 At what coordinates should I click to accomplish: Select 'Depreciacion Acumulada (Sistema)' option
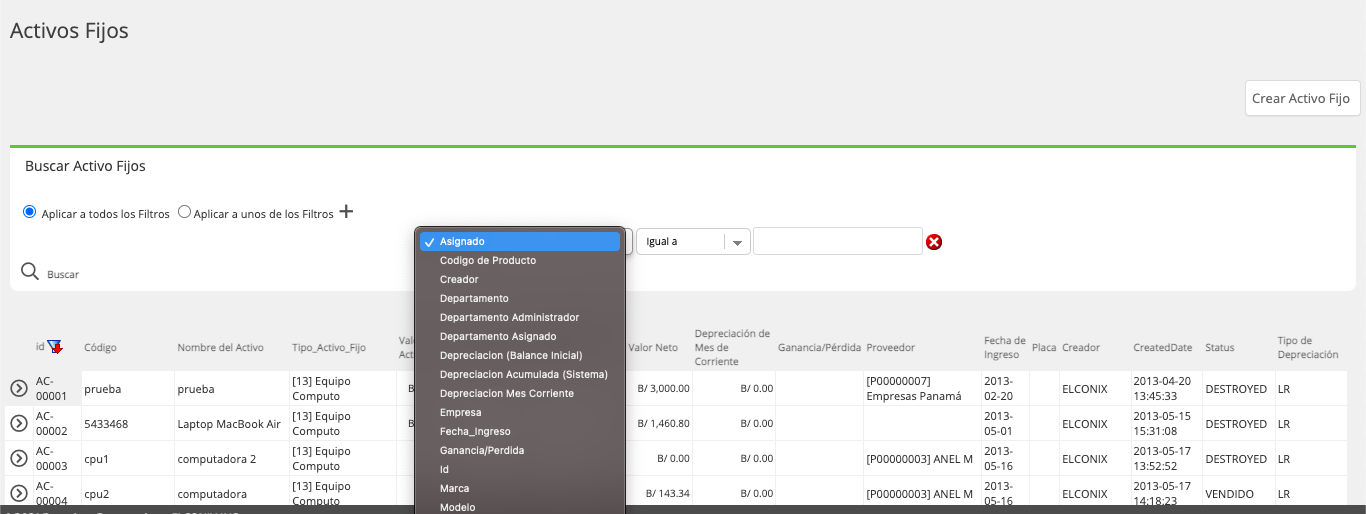click(520, 374)
